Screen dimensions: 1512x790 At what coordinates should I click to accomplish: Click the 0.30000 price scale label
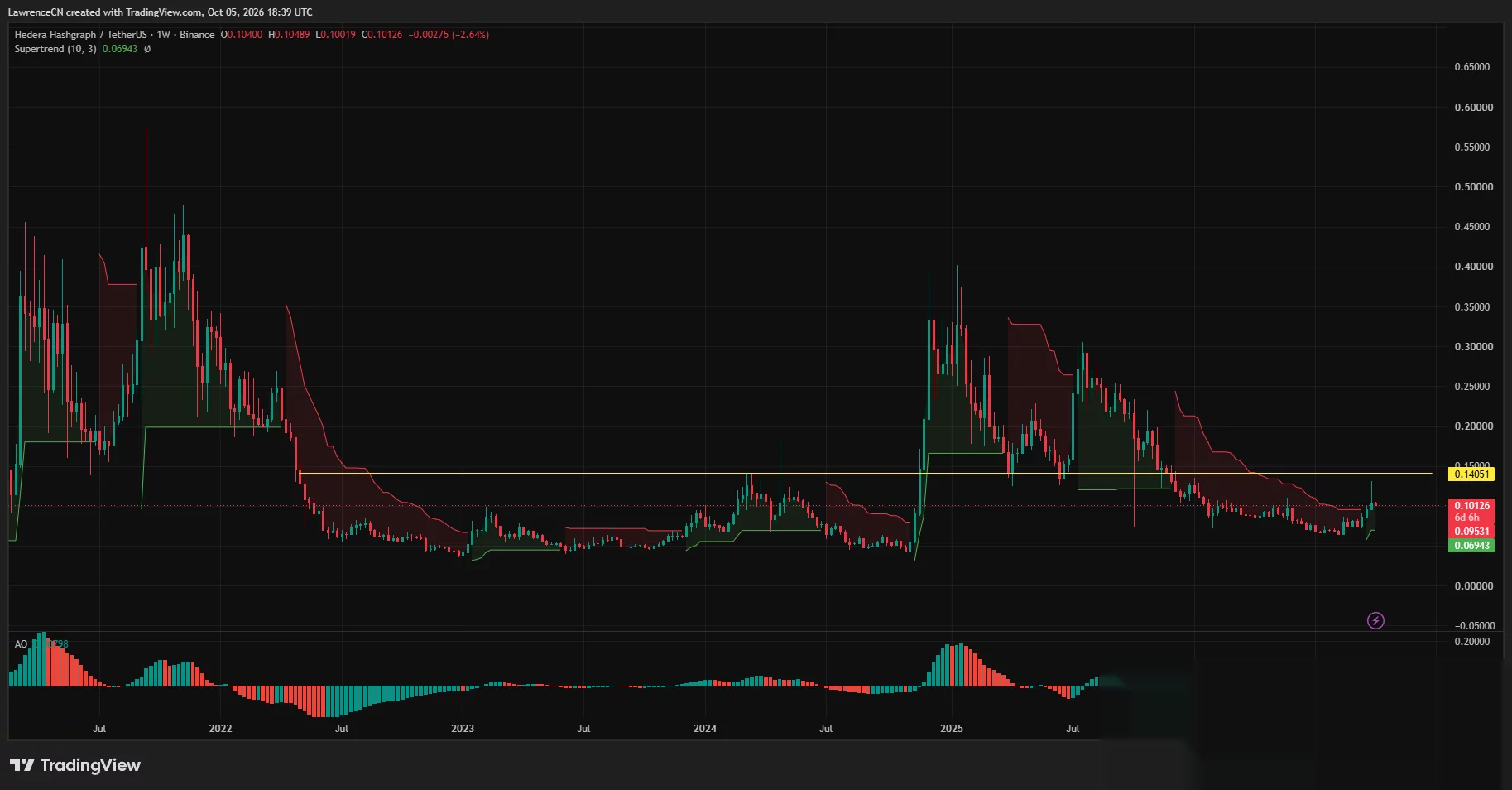1473,347
